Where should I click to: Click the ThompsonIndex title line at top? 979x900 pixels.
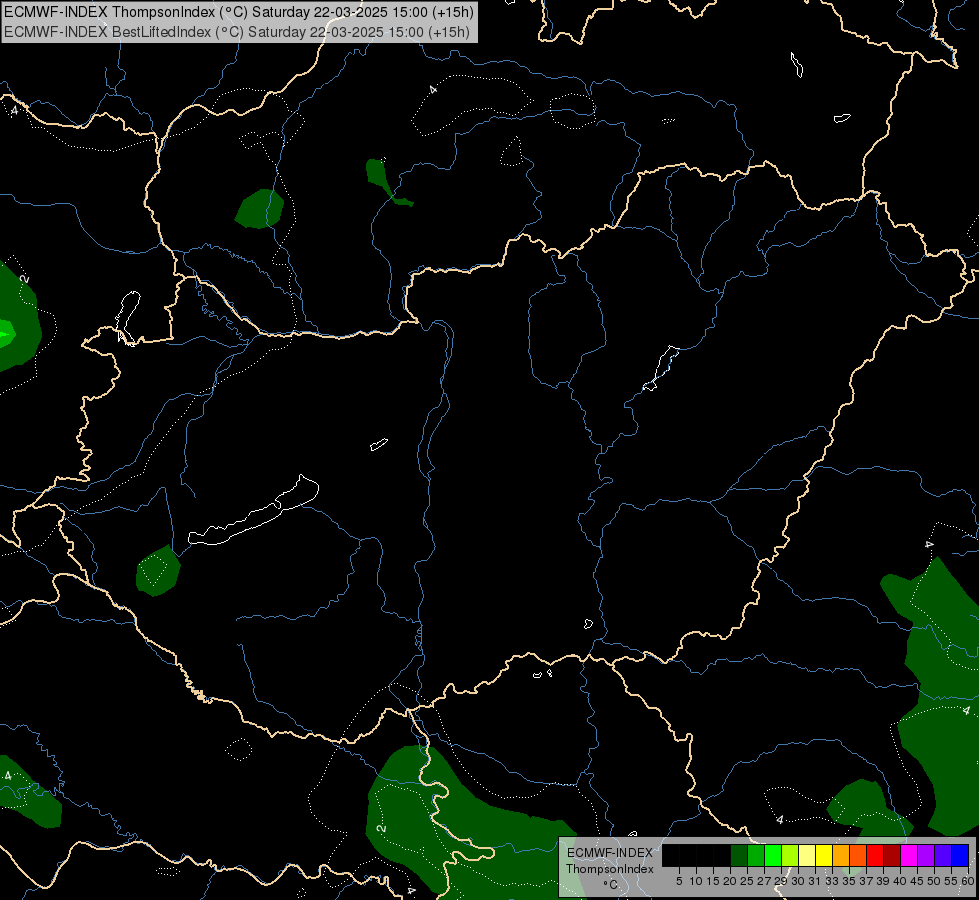[239, 12]
